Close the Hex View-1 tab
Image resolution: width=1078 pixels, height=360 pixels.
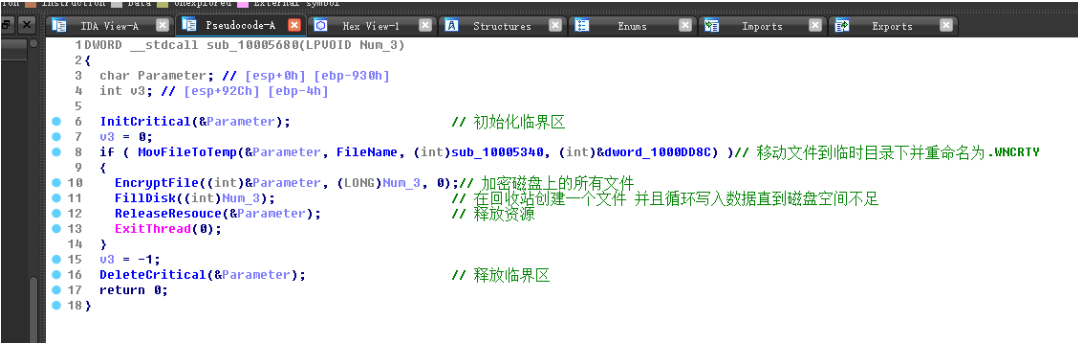pos(426,25)
